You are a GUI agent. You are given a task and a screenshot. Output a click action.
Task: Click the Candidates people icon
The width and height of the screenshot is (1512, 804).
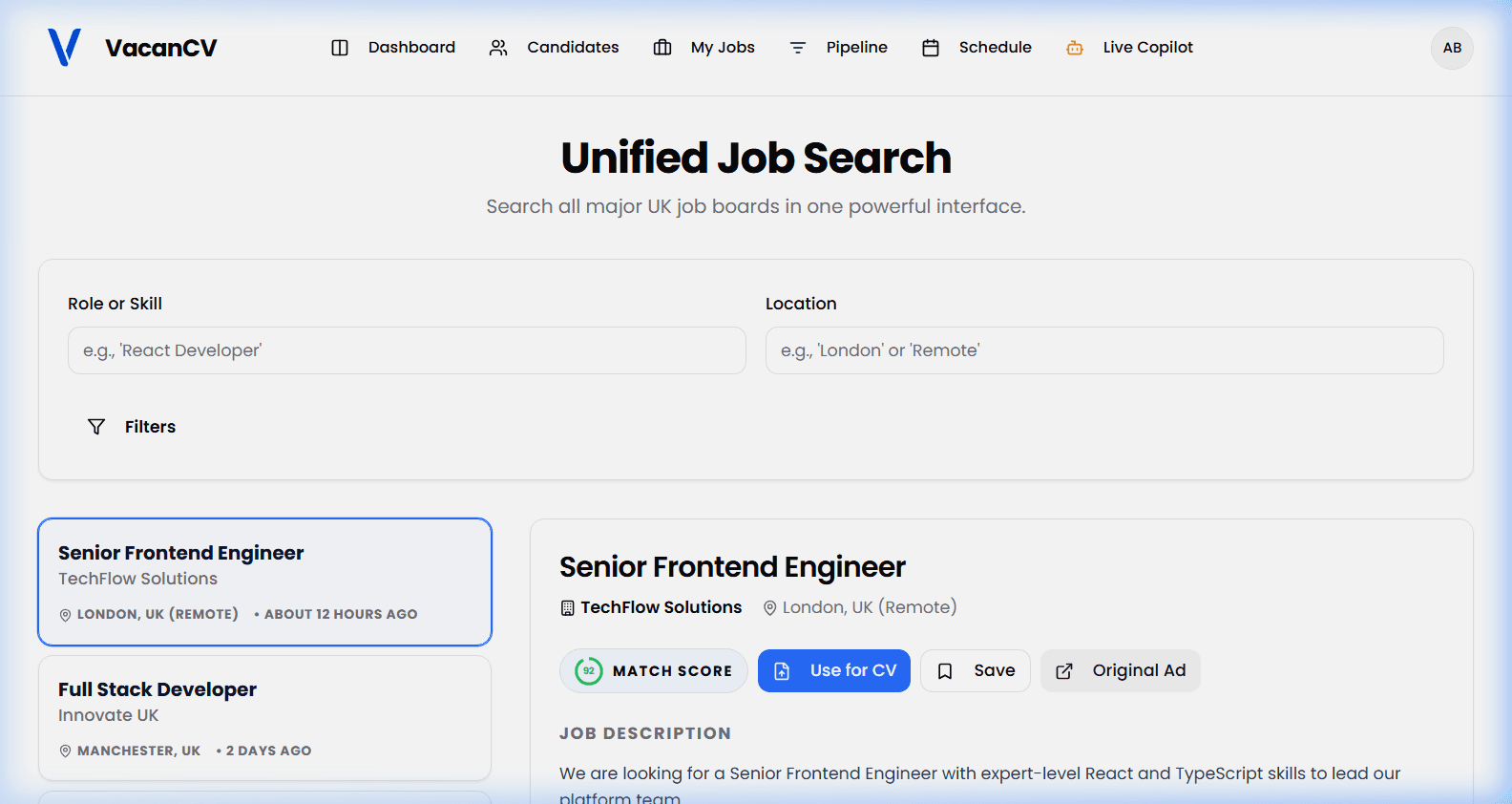tap(497, 47)
